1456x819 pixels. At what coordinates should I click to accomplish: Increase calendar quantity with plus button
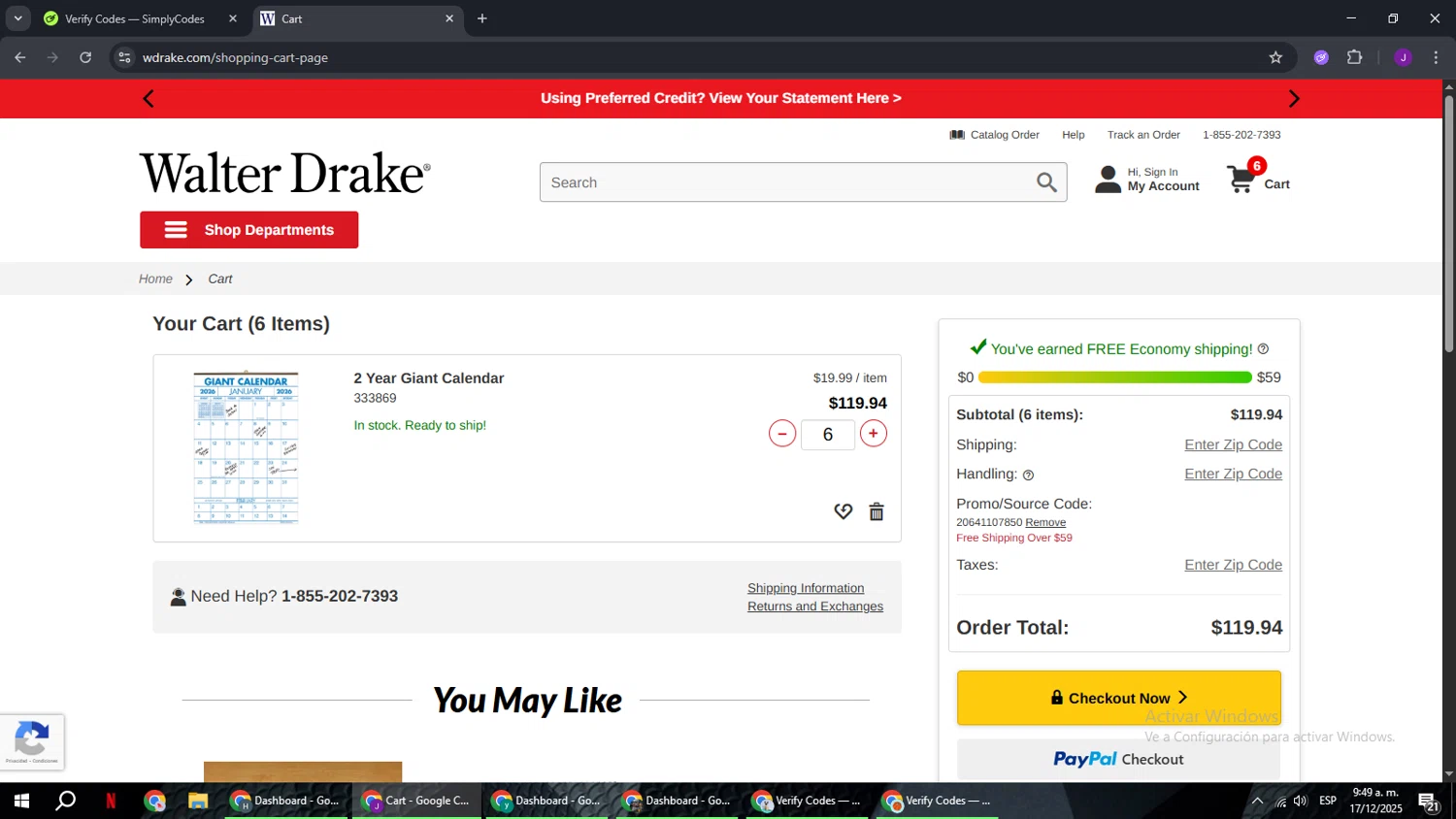click(x=874, y=434)
